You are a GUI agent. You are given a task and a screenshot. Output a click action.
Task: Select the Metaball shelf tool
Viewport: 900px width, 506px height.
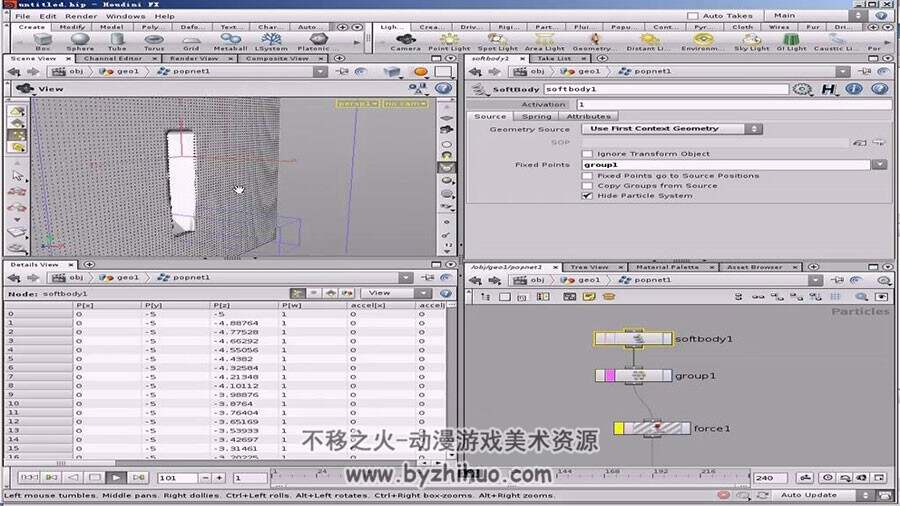click(230, 41)
